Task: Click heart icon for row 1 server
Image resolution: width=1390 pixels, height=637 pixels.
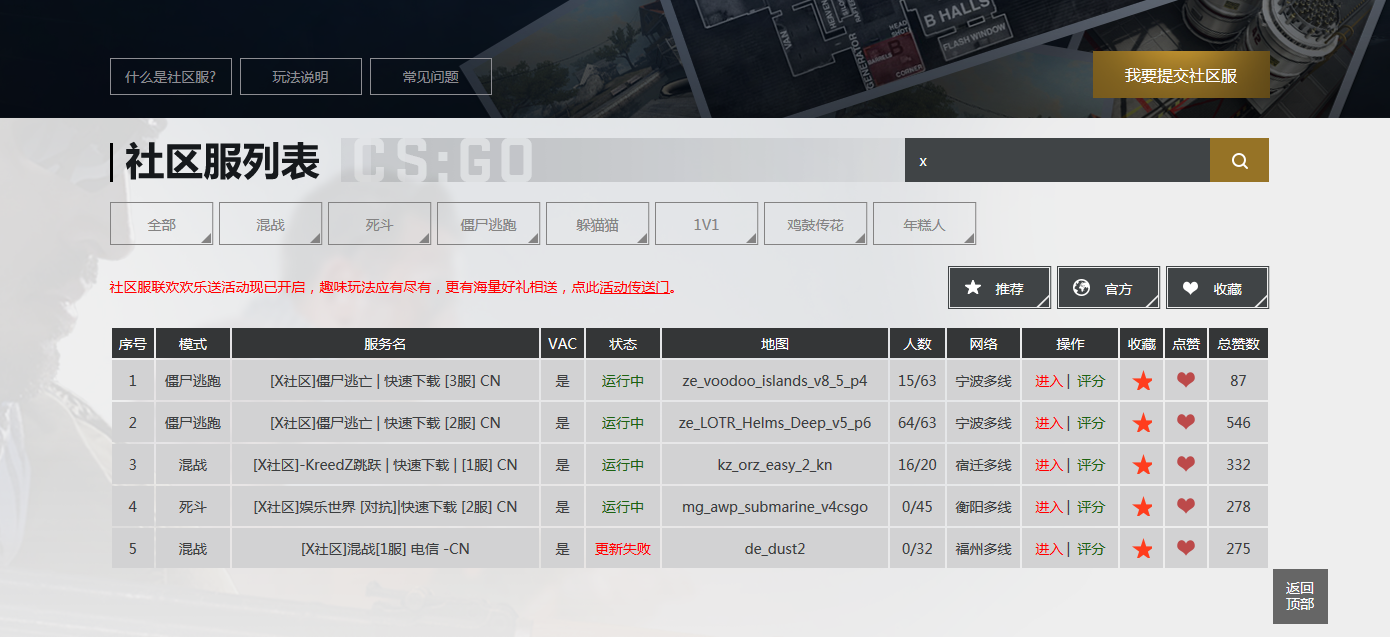Action: click(x=1186, y=380)
